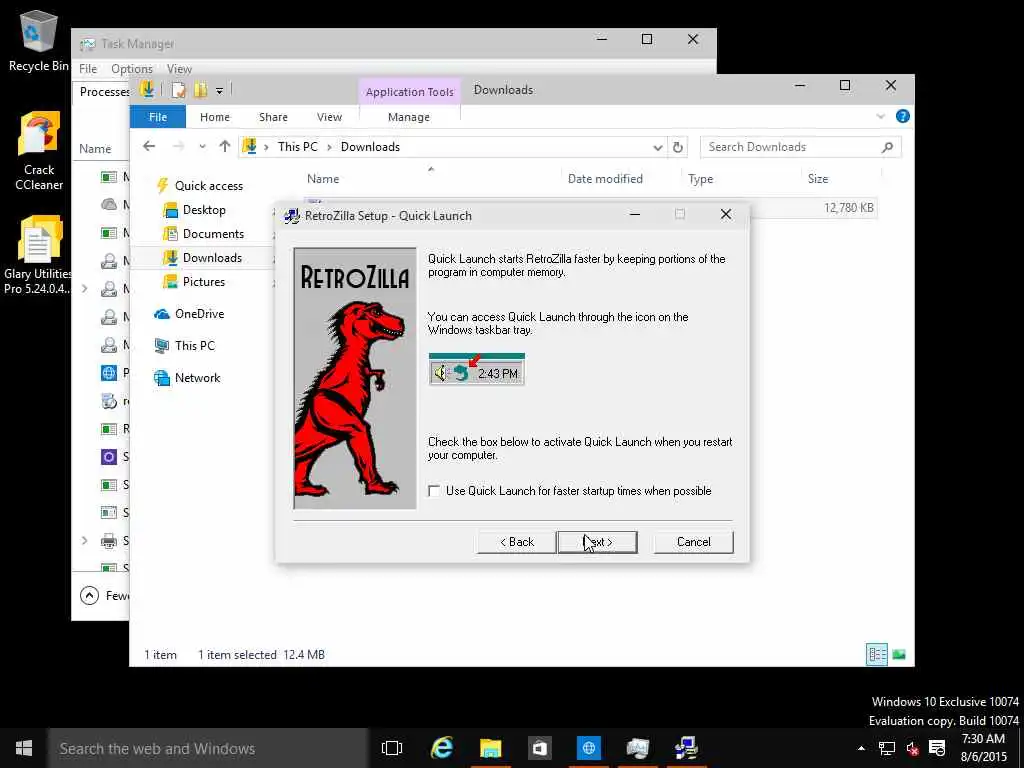Viewport: 1024px width, 768px height.
Task: Sort by Type column header
Action: click(700, 179)
